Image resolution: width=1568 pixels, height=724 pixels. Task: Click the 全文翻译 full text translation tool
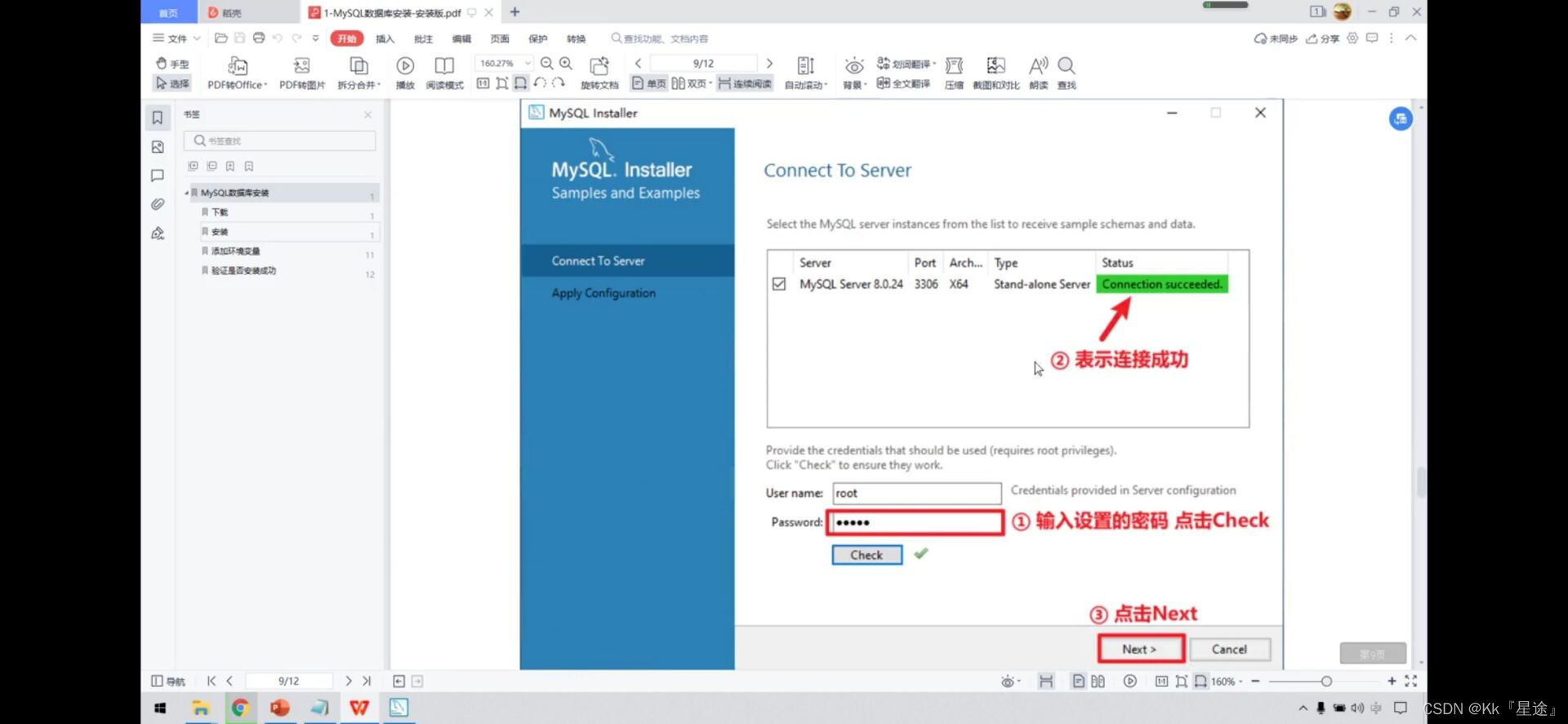point(903,83)
